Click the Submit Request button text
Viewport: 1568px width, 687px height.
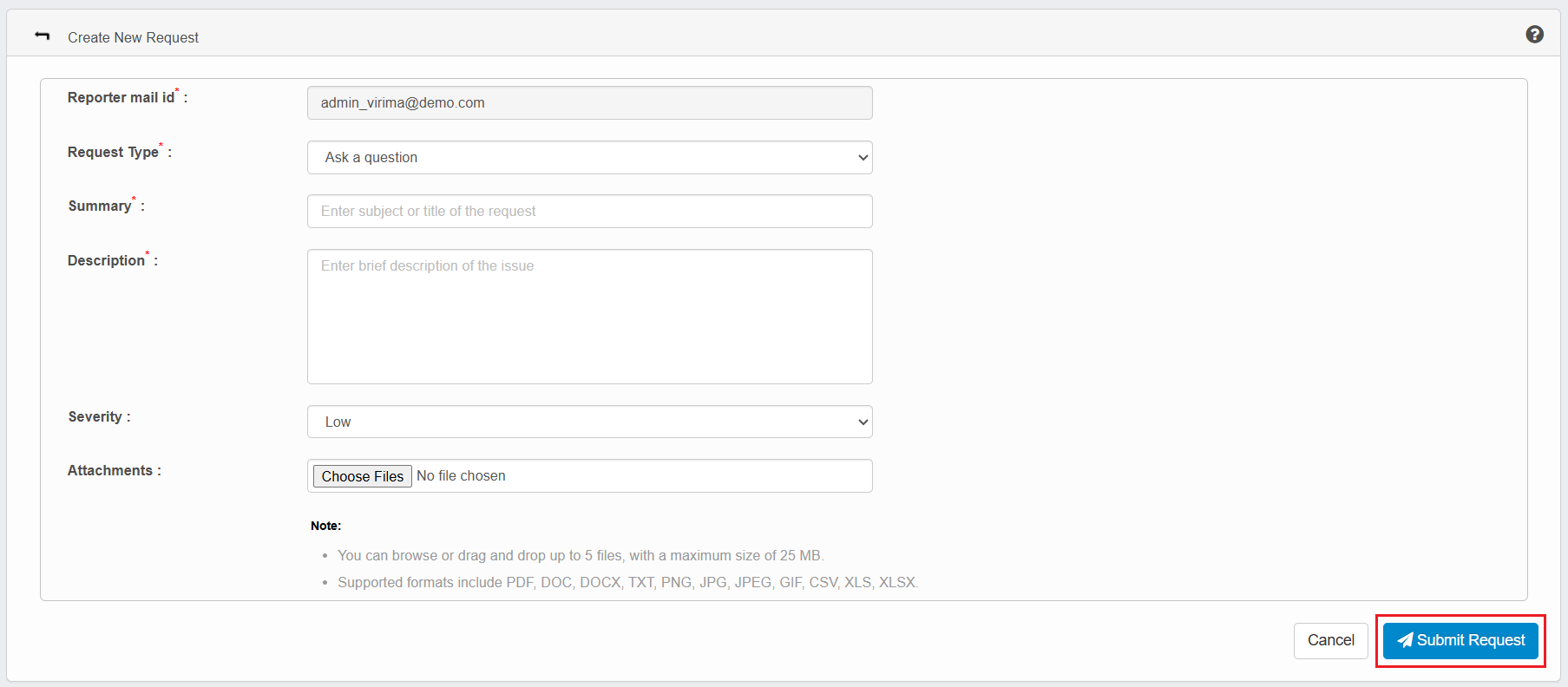coord(1471,640)
